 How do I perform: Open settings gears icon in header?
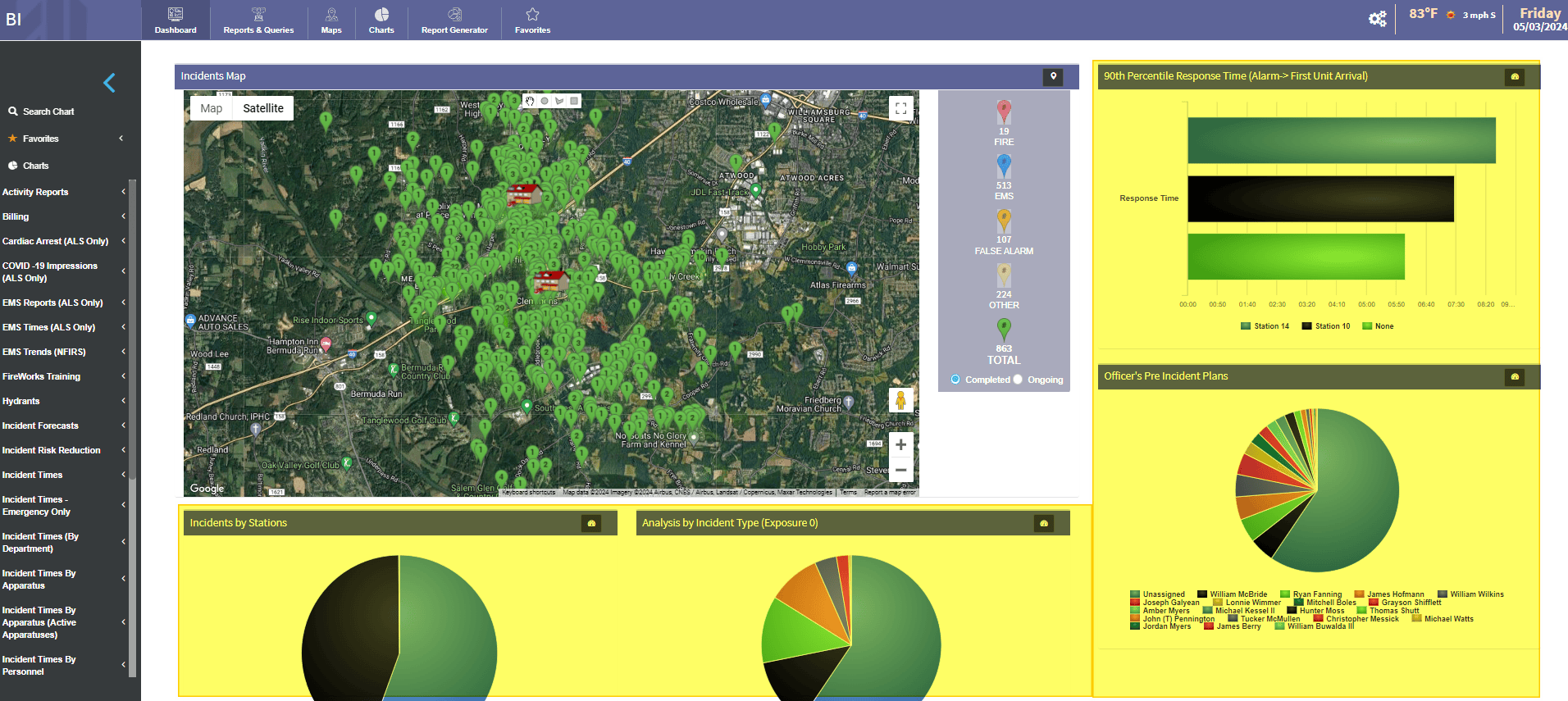coord(1378,19)
